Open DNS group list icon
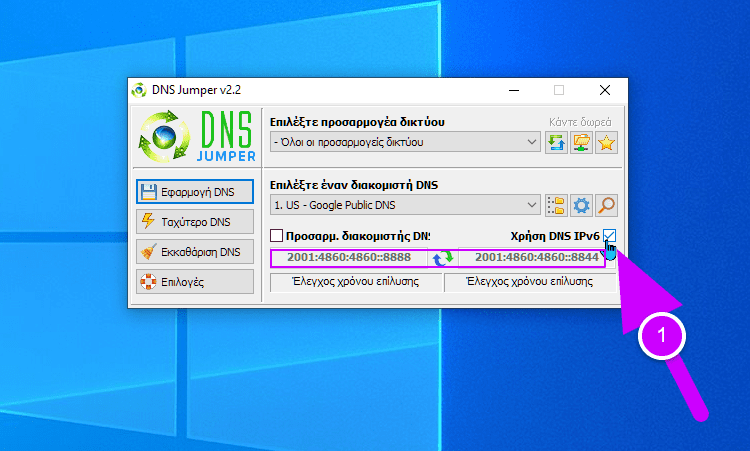This screenshot has height=451, width=750. 556,206
